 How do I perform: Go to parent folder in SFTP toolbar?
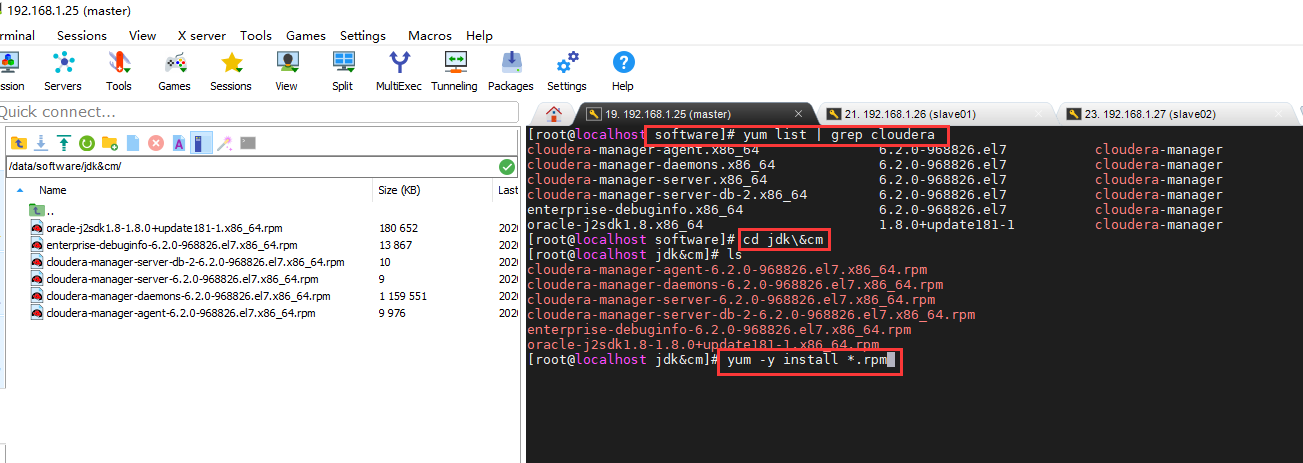(19, 143)
